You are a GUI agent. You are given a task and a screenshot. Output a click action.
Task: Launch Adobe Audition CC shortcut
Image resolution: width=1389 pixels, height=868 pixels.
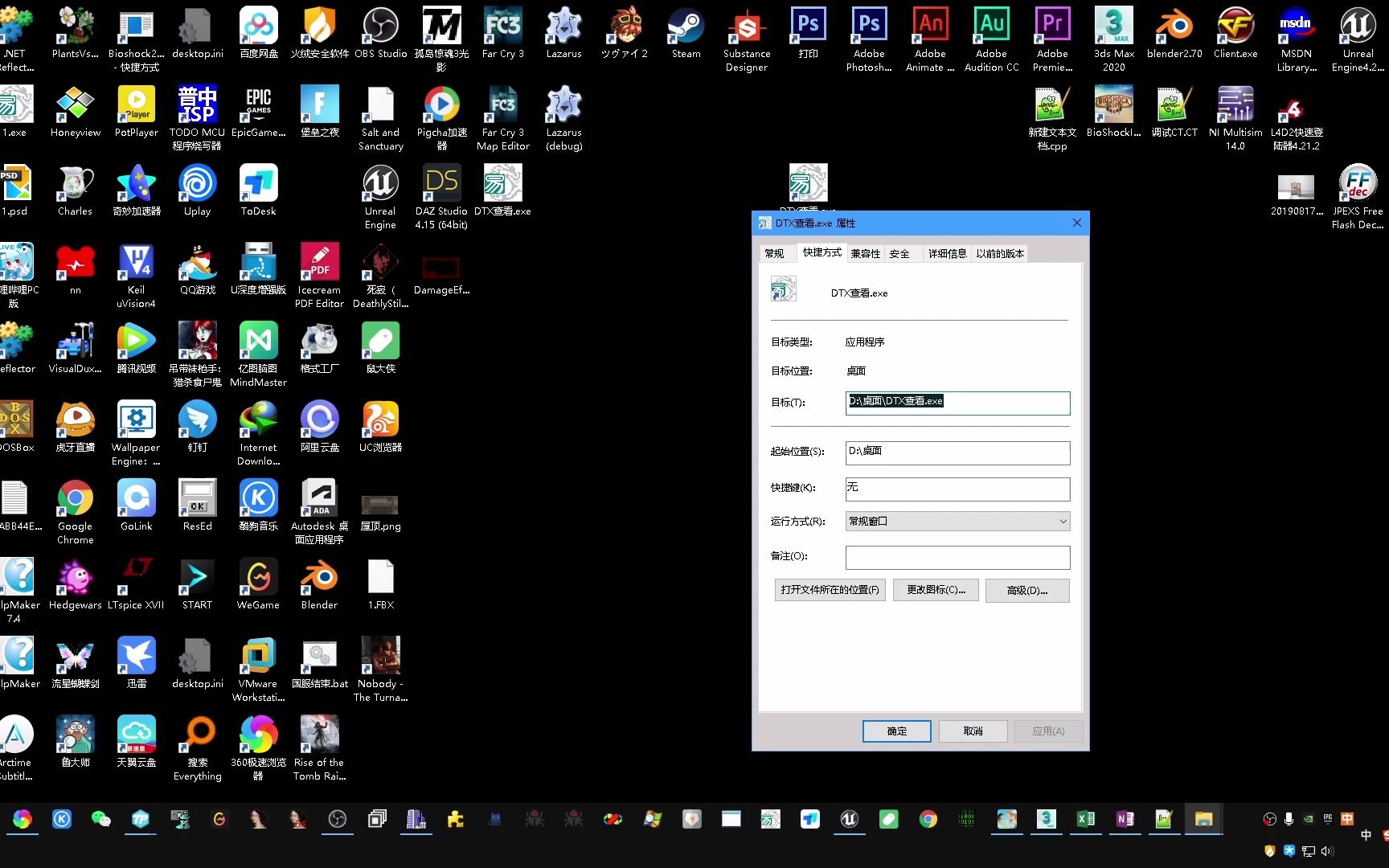(991, 40)
